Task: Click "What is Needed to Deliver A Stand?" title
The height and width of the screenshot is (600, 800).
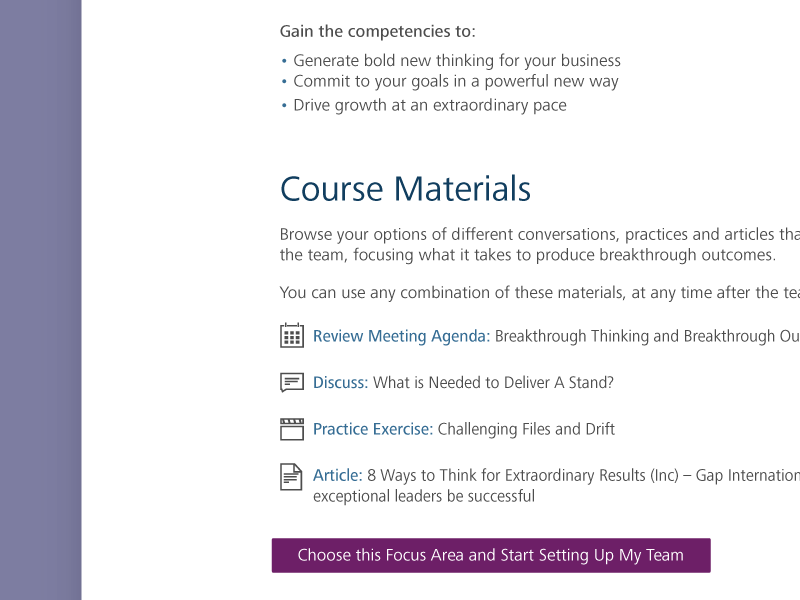Action: point(493,382)
